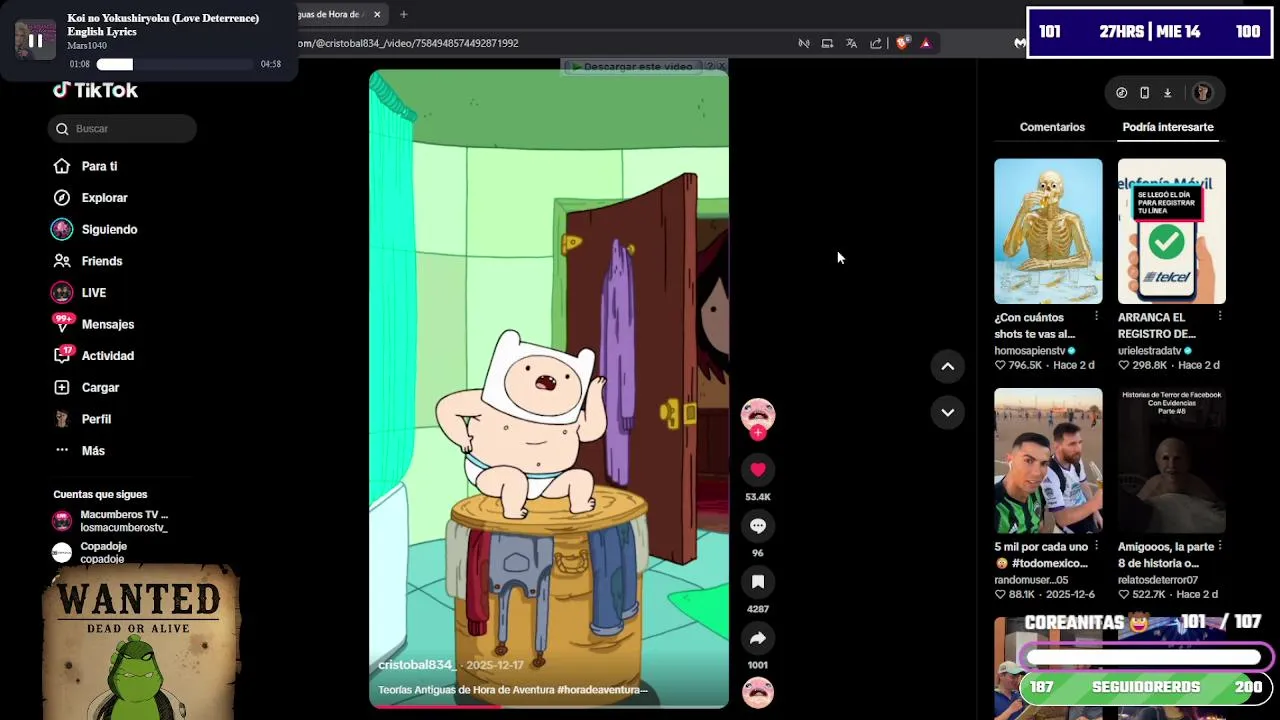The height and width of the screenshot is (720, 1280).
Task: Open the TikTok logo home link
Action: [96, 90]
